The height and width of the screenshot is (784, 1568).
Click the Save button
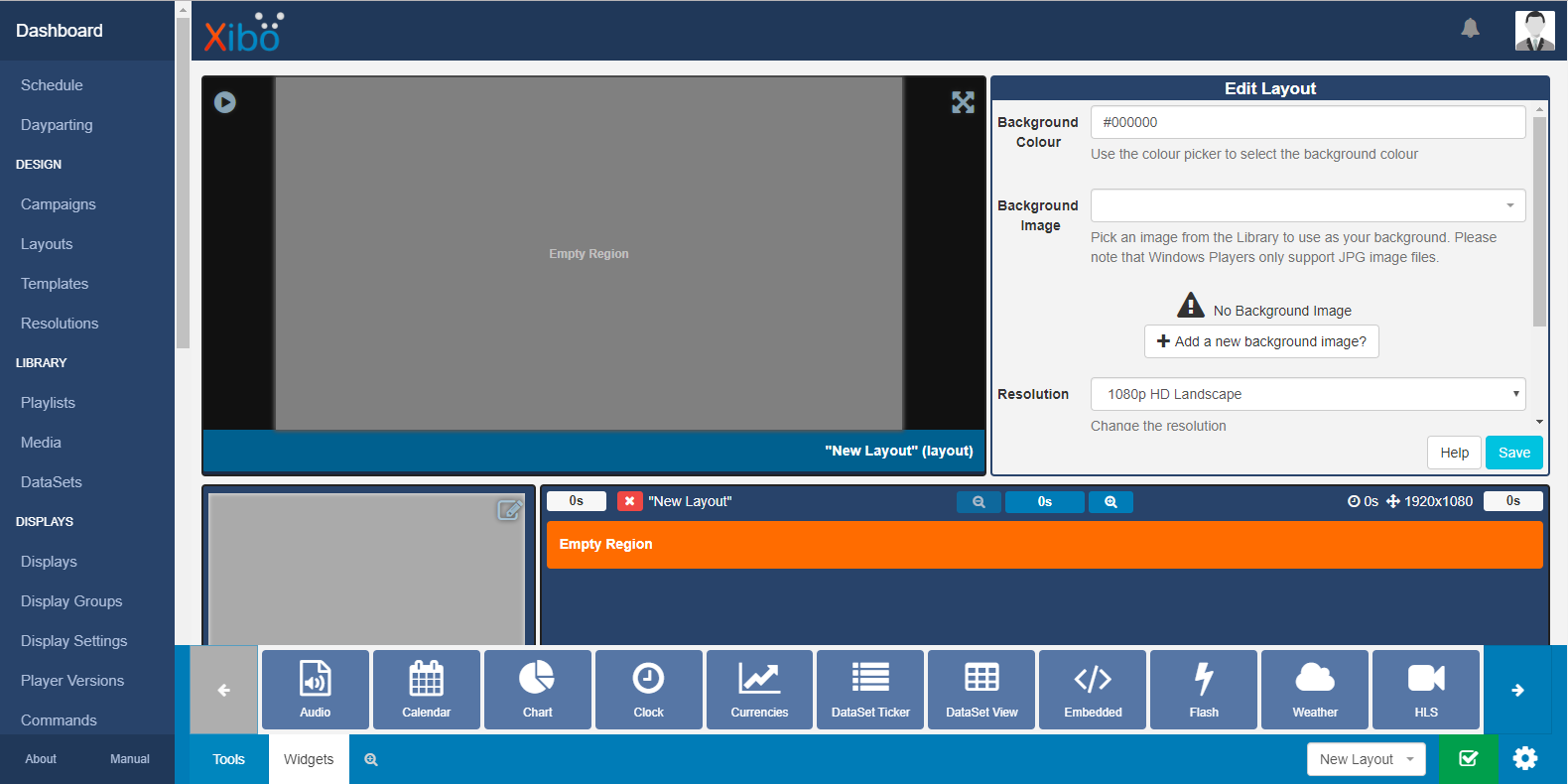(1513, 453)
